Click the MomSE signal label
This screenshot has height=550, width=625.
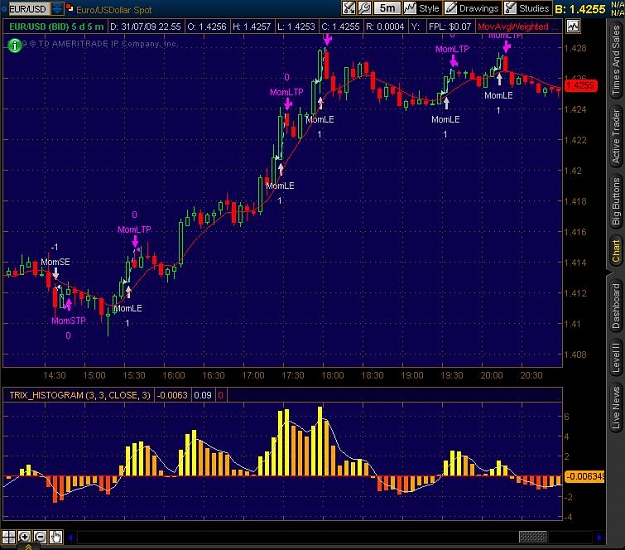point(55,262)
